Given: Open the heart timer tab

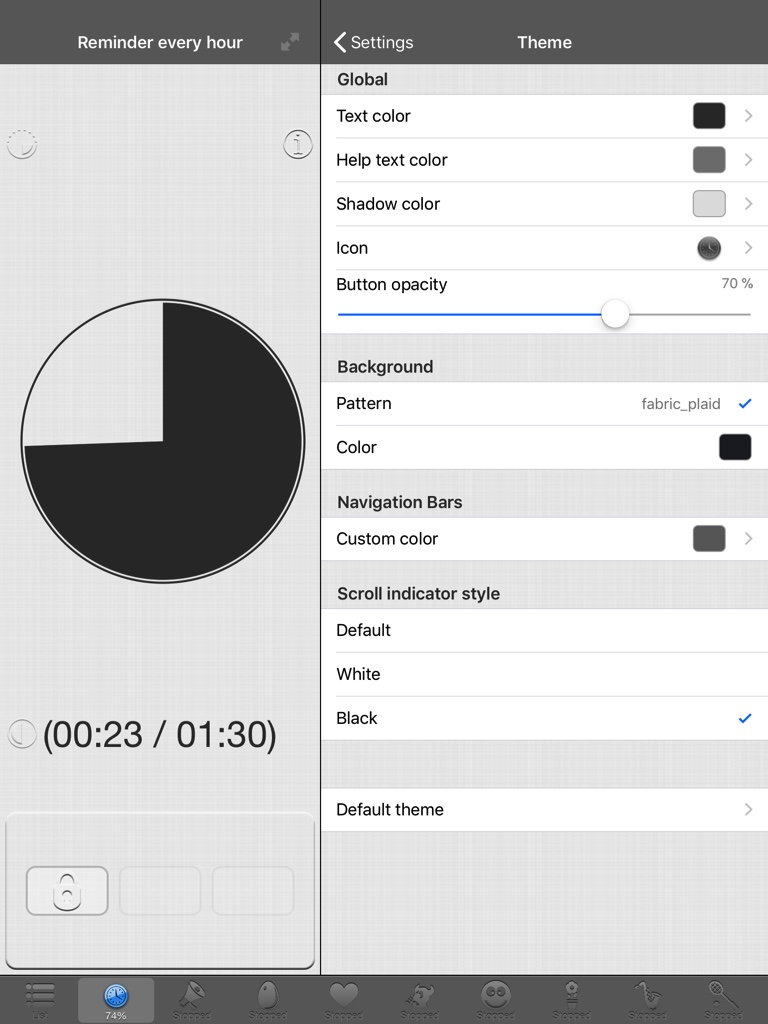Looking at the screenshot, I should click(344, 1000).
